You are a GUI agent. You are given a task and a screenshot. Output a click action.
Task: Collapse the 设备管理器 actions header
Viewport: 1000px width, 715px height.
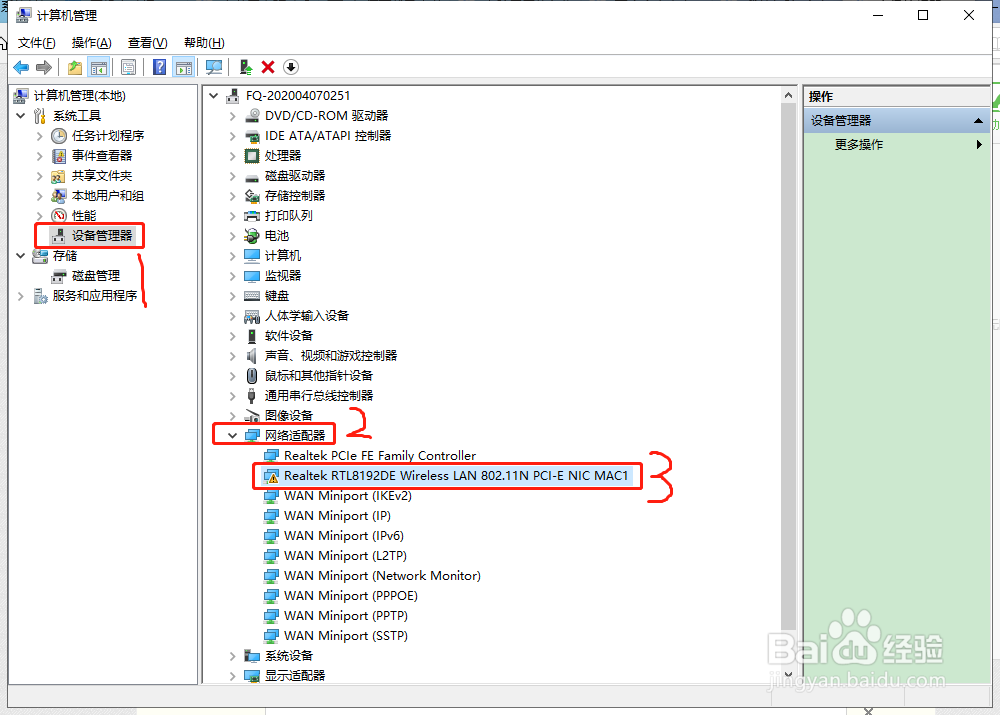pyautogui.click(x=978, y=121)
